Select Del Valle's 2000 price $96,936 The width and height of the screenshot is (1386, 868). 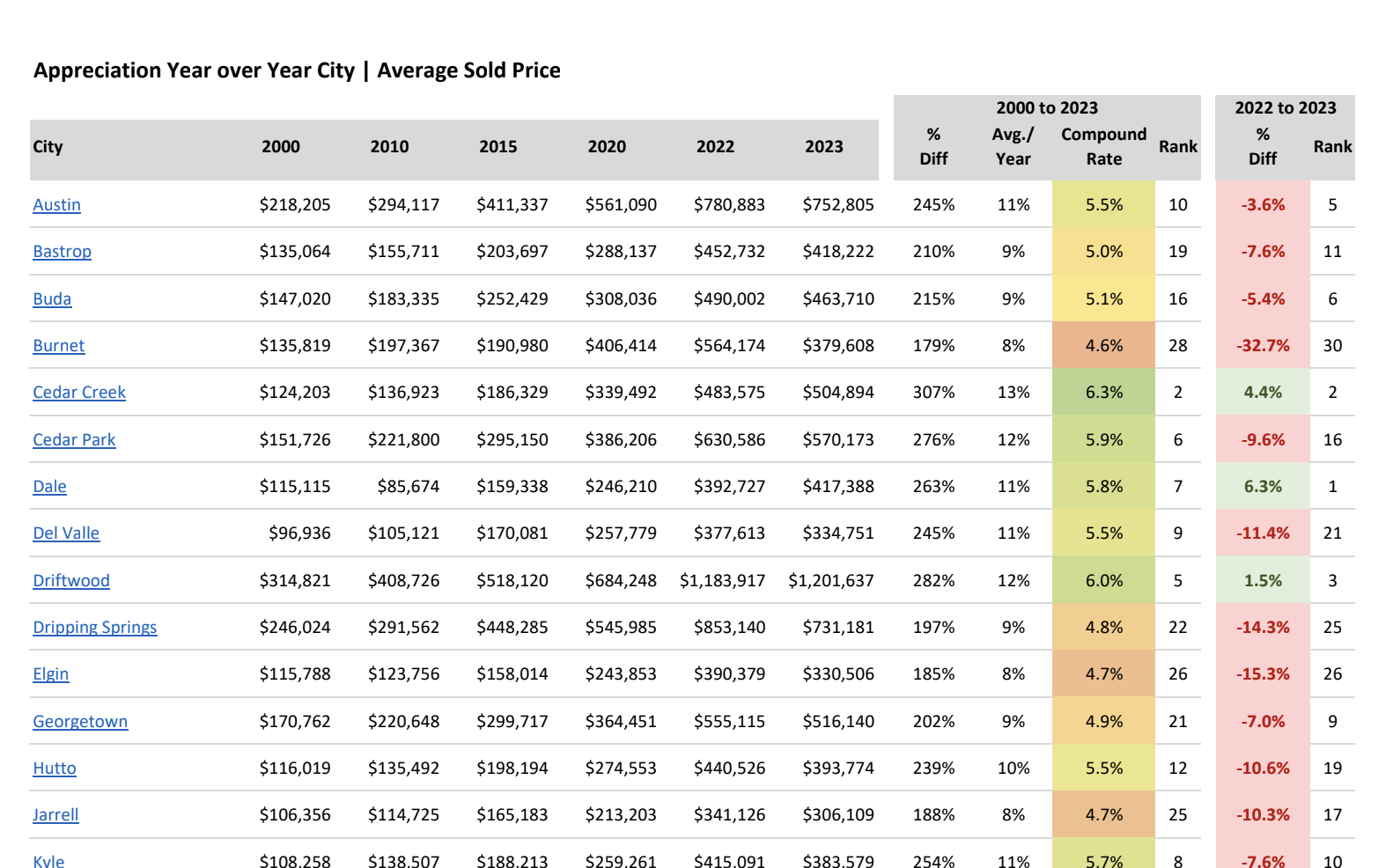[299, 533]
